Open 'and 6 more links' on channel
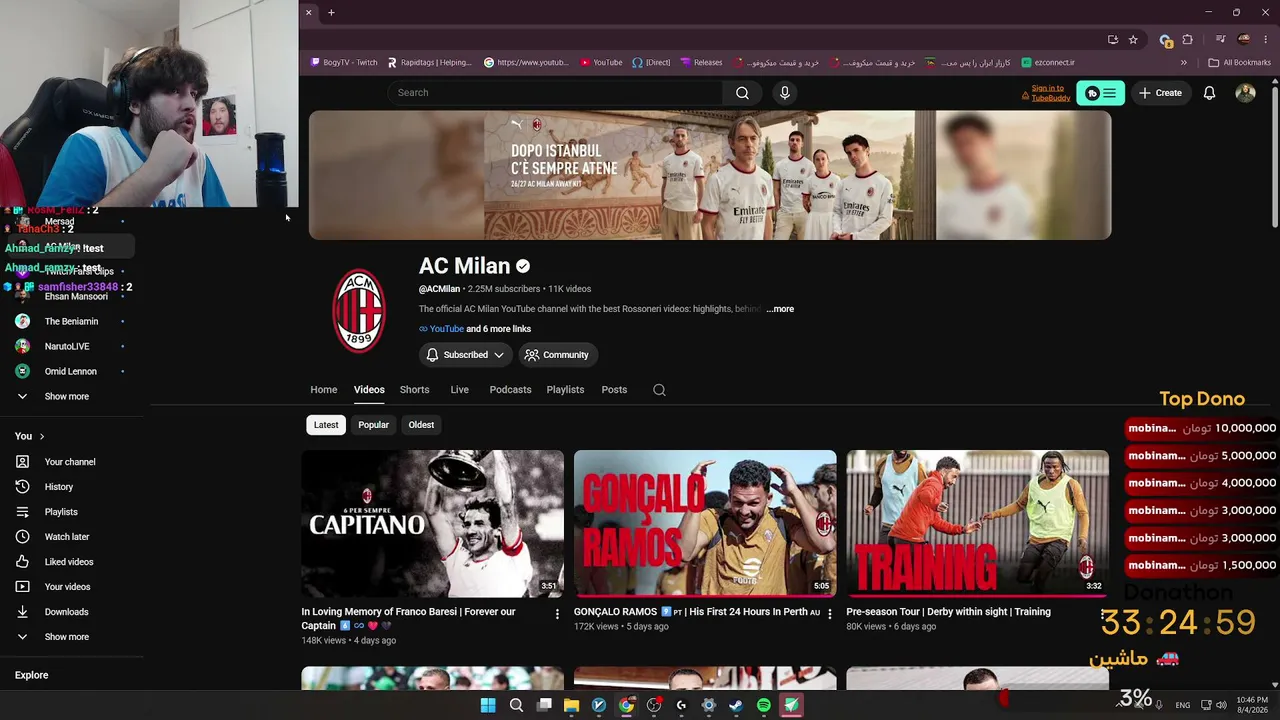This screenshot has width=1280, height=720. [498, 329]
